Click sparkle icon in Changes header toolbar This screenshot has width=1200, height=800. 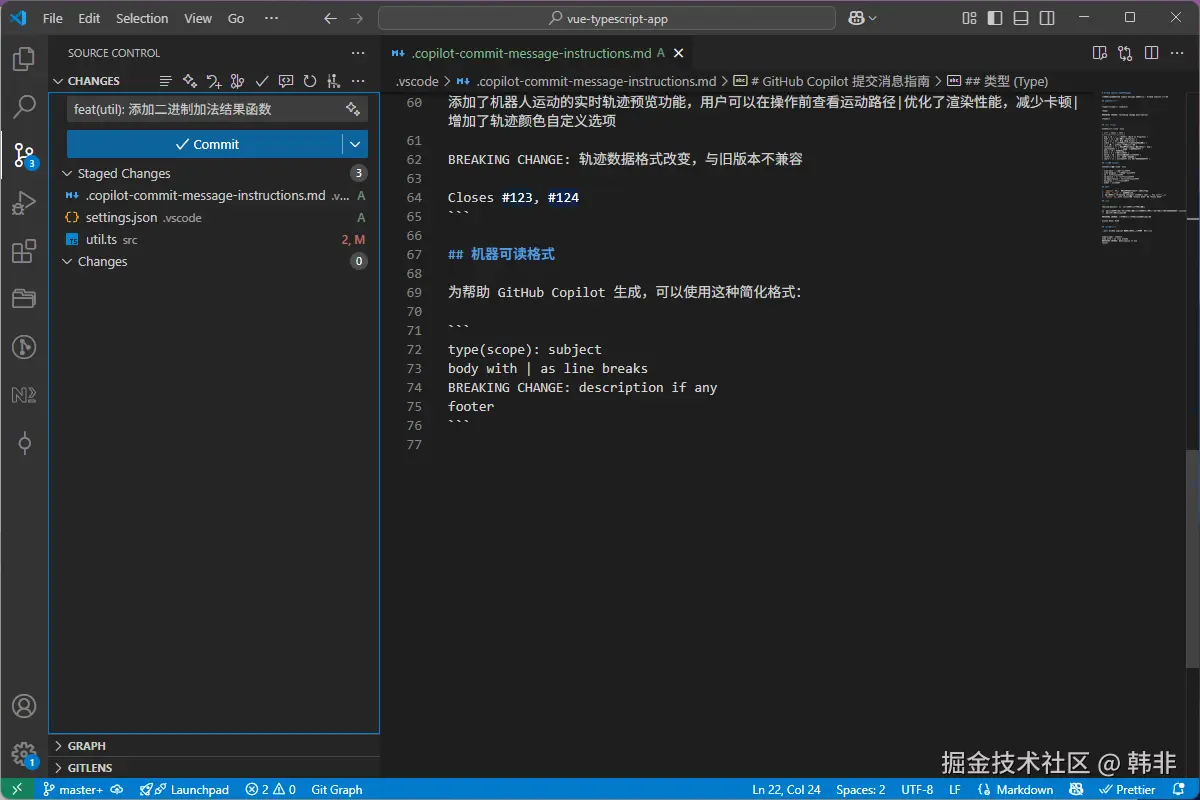pyautogui.click(x=190, y=81)
